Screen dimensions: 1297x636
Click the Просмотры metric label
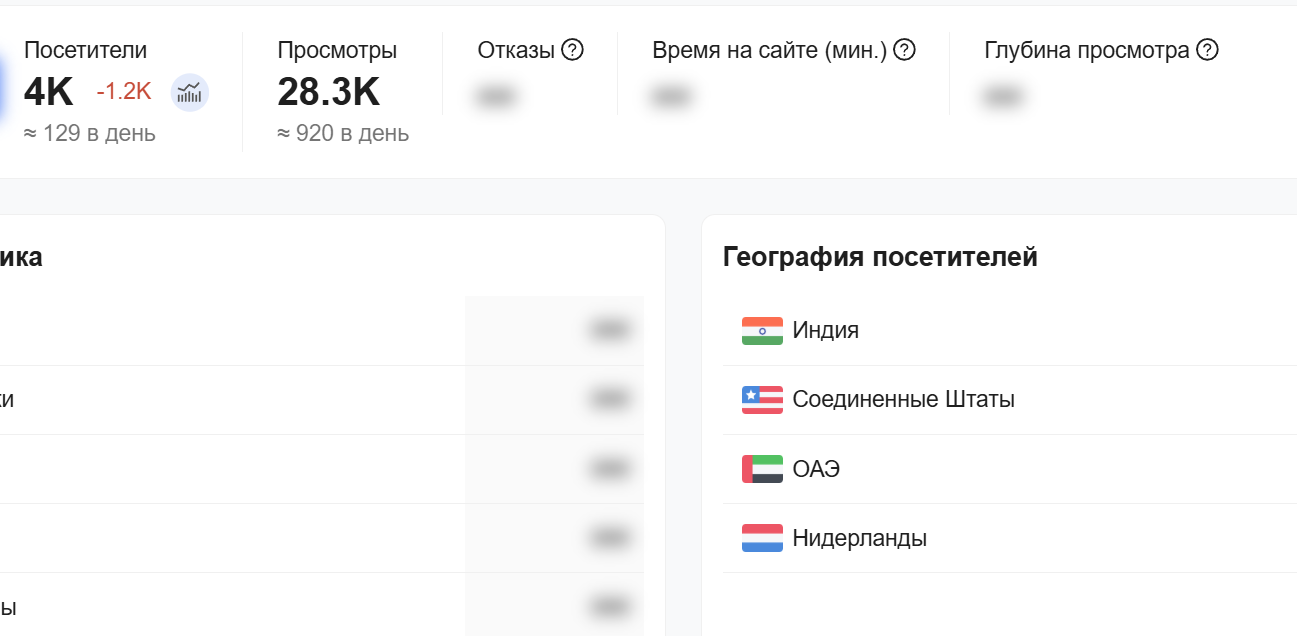tap(337, 50)
